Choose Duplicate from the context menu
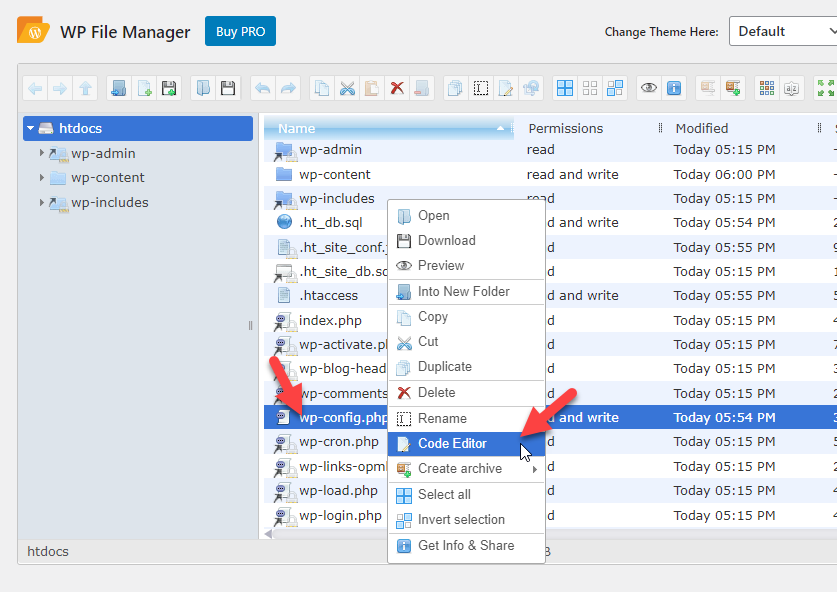 pyautogui.click(x=467, y=367)
